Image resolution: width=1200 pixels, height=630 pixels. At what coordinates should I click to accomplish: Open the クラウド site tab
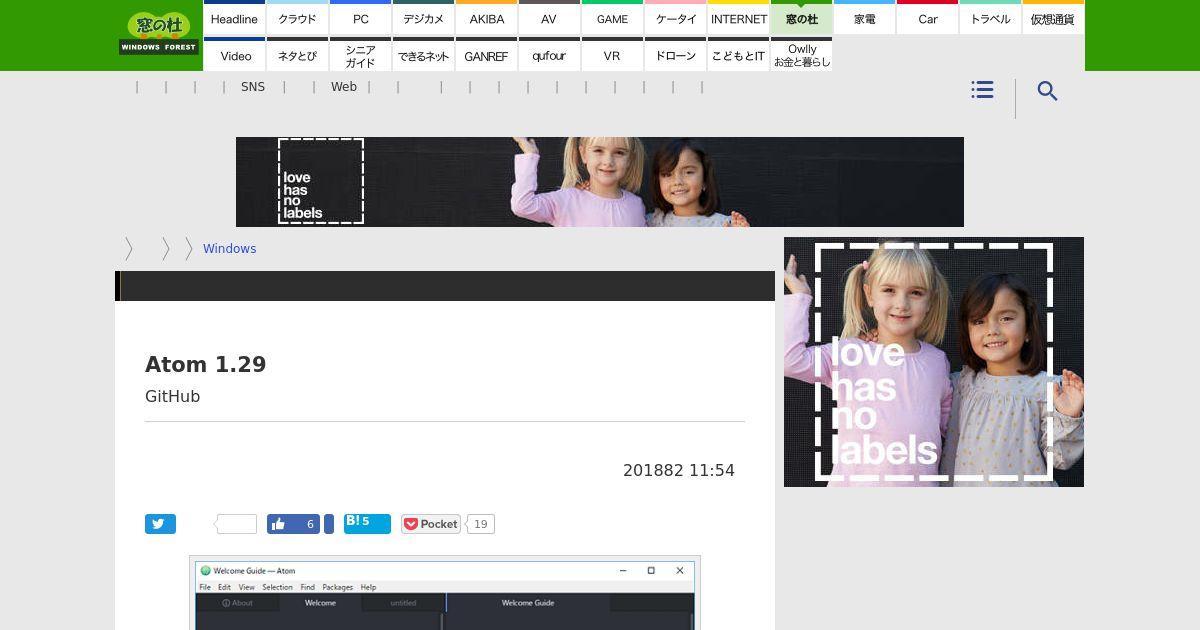[297, 18]
